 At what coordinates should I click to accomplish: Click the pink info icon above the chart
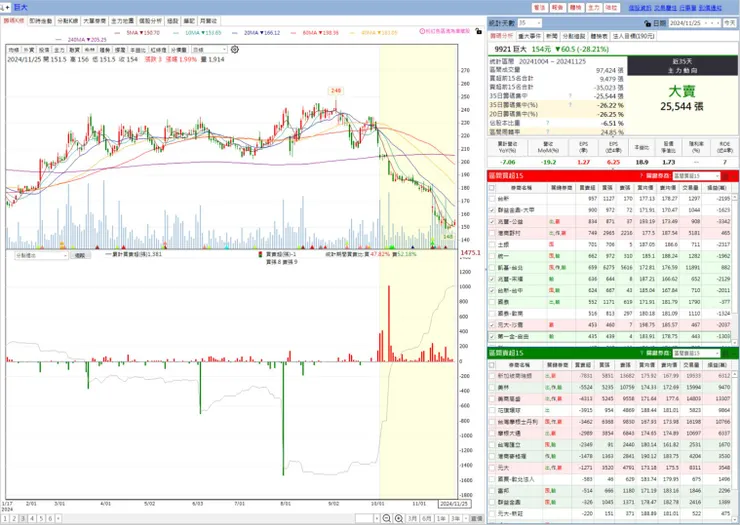click(422, 31)
